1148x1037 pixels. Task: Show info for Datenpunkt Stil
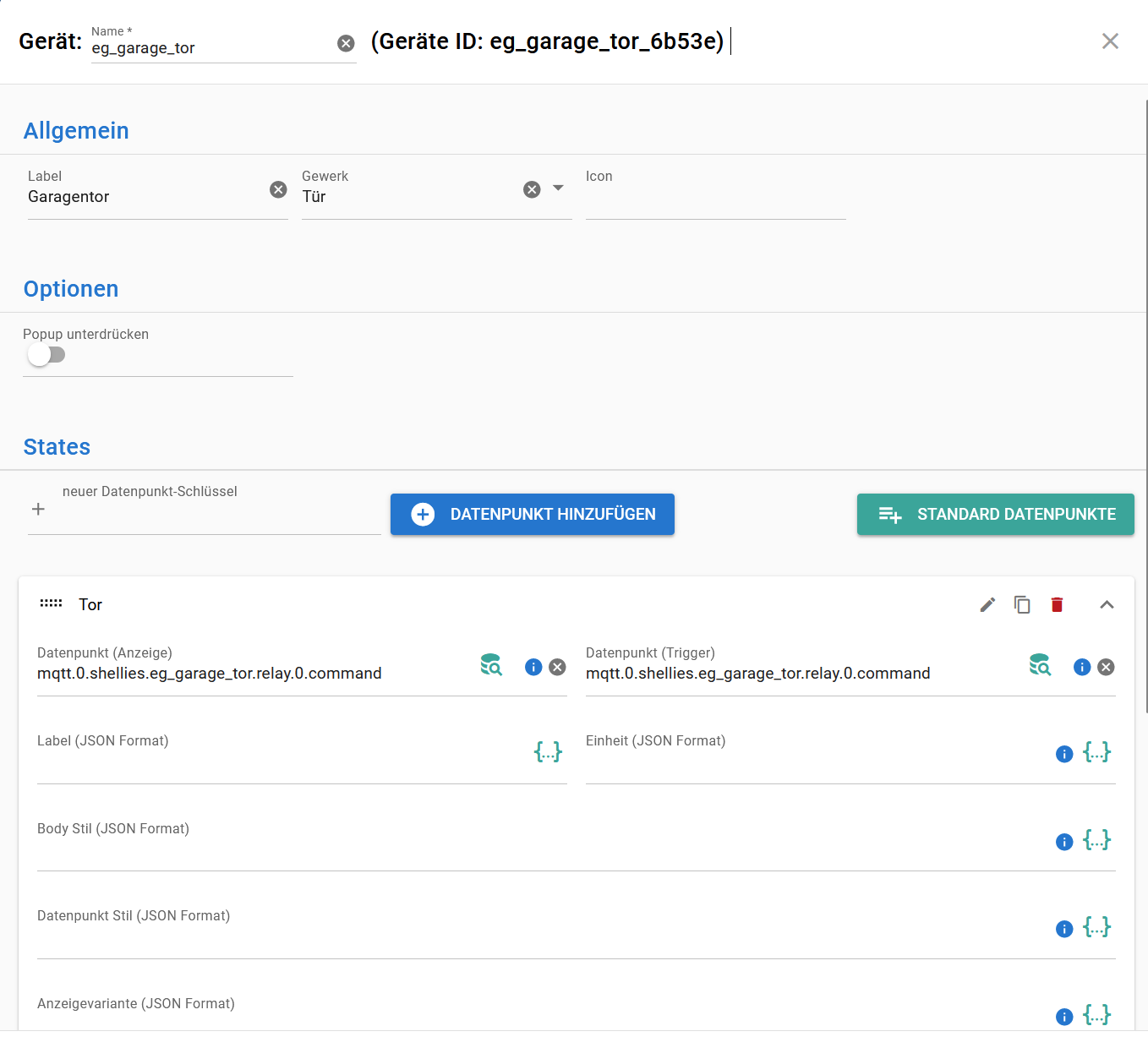pos(1064,929)
